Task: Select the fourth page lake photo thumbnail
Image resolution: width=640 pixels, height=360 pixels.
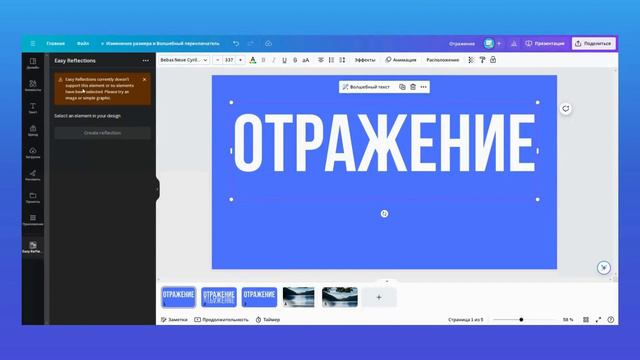Action: pos(299,297)
